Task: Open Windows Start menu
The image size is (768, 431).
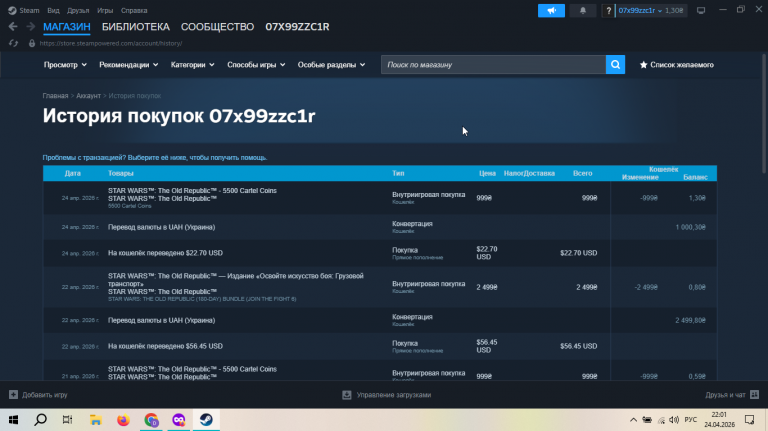Action: [13, 420]
